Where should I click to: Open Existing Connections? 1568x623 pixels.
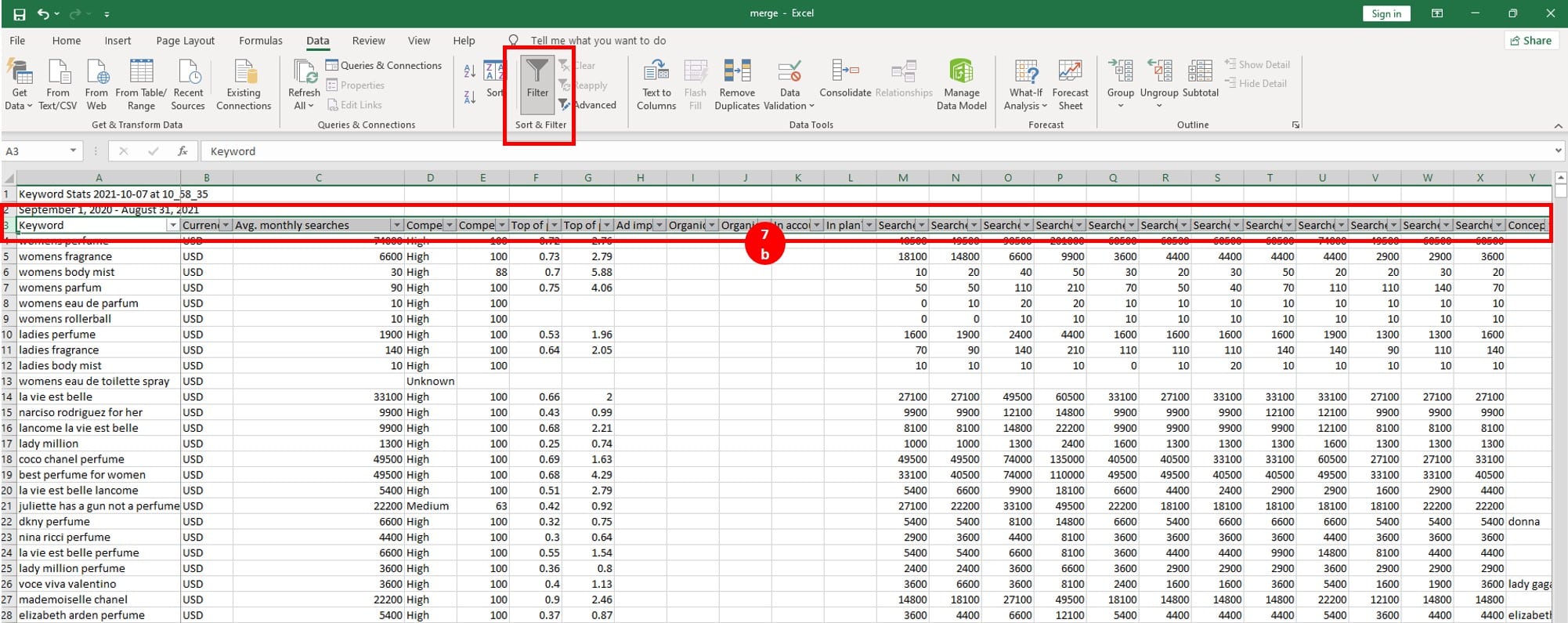(244, 85)
